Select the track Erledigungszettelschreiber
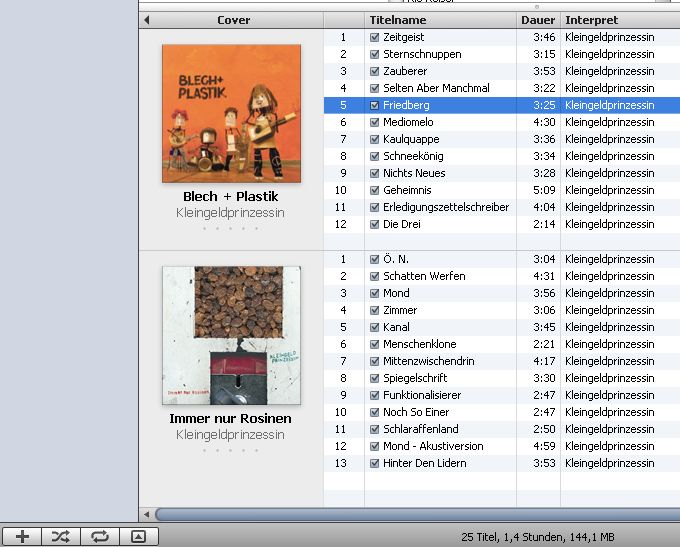Viewport: 680px width, 547px height. tap(446, 207)
